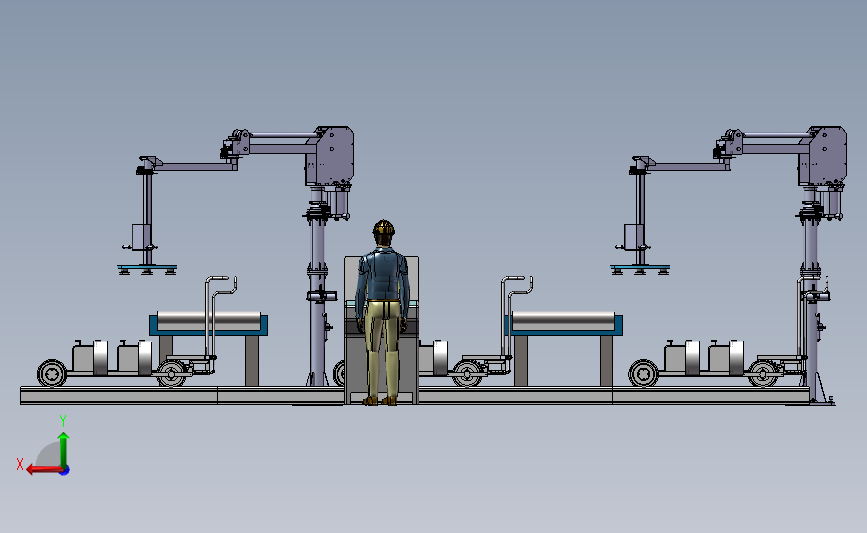The width and height of the screenshot is (867, 533).
Task: Select the left manipulator arm head box
Action: 330,156
